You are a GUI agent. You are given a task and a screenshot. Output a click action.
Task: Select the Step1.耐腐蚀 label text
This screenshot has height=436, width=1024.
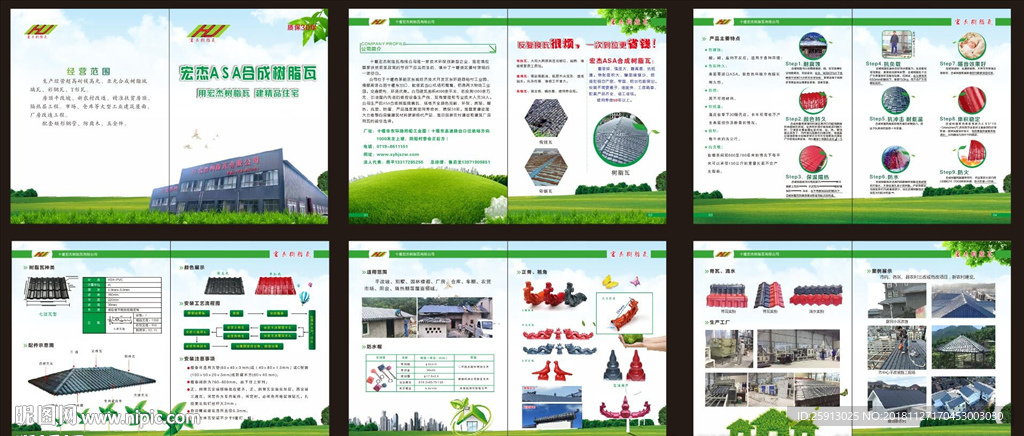point(803,65)
